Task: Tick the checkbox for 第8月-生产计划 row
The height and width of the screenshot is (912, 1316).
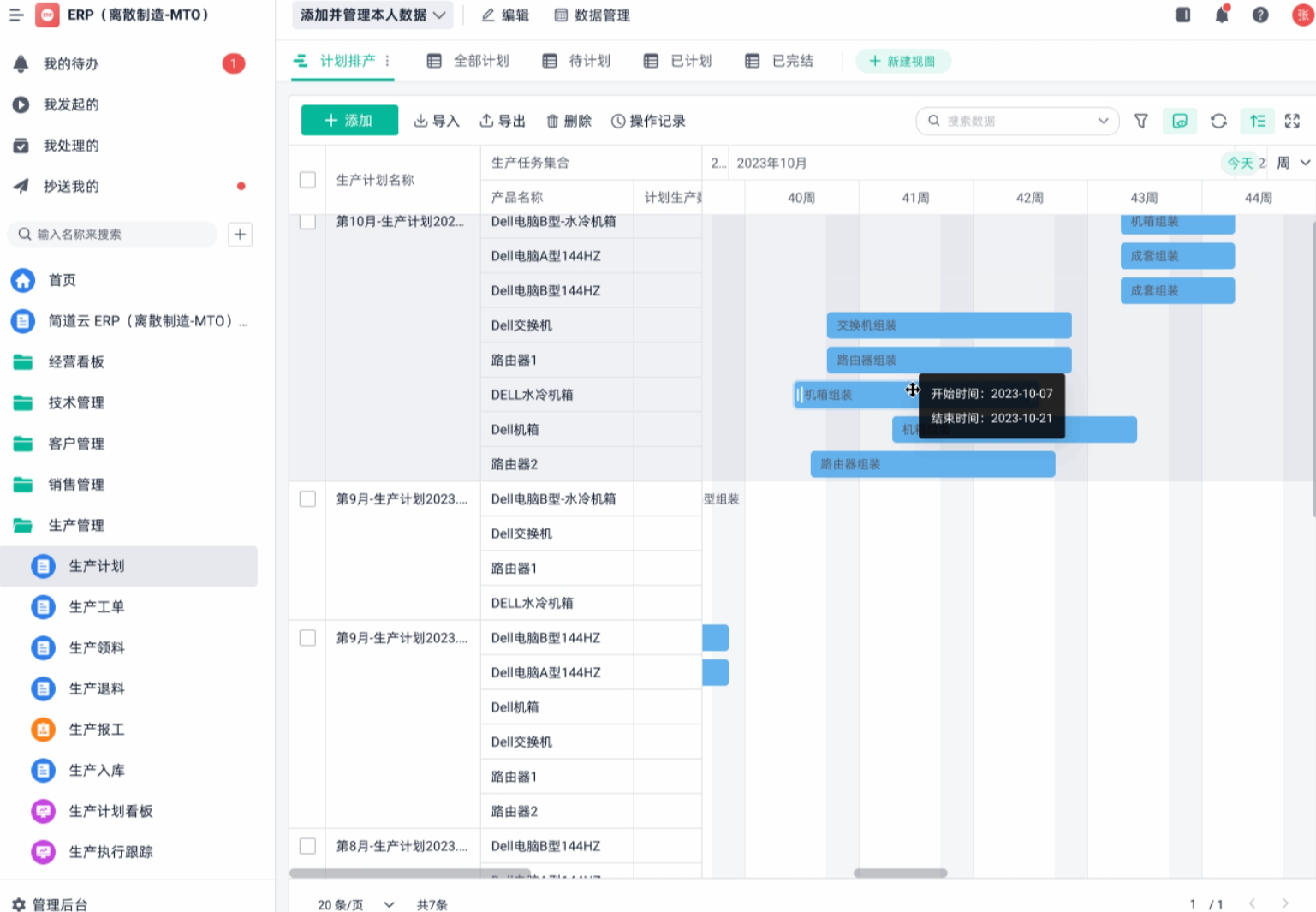Action: 307,846
